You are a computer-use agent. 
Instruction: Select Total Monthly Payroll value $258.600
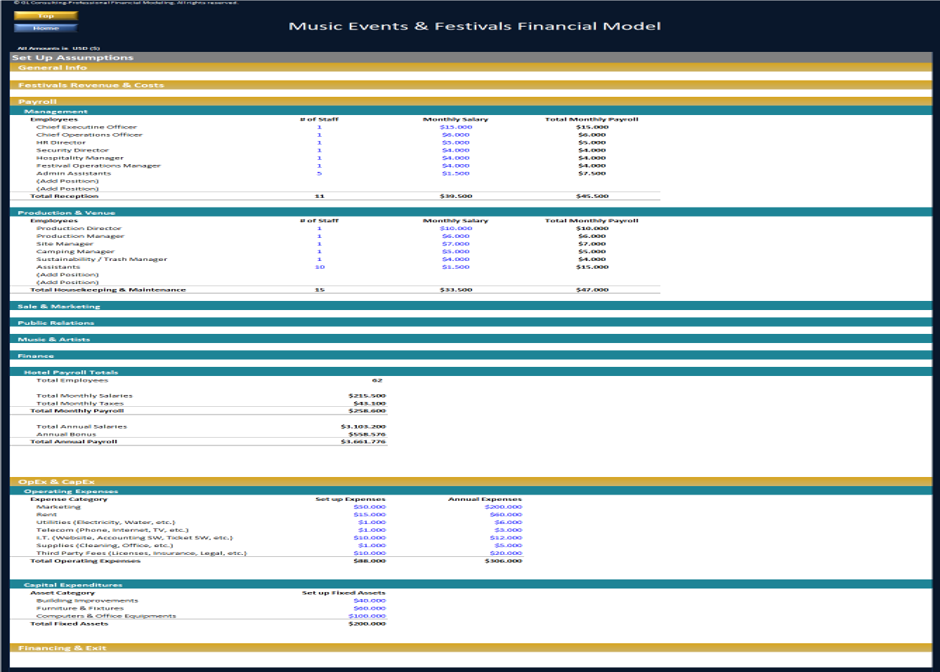tap(367, 411)
